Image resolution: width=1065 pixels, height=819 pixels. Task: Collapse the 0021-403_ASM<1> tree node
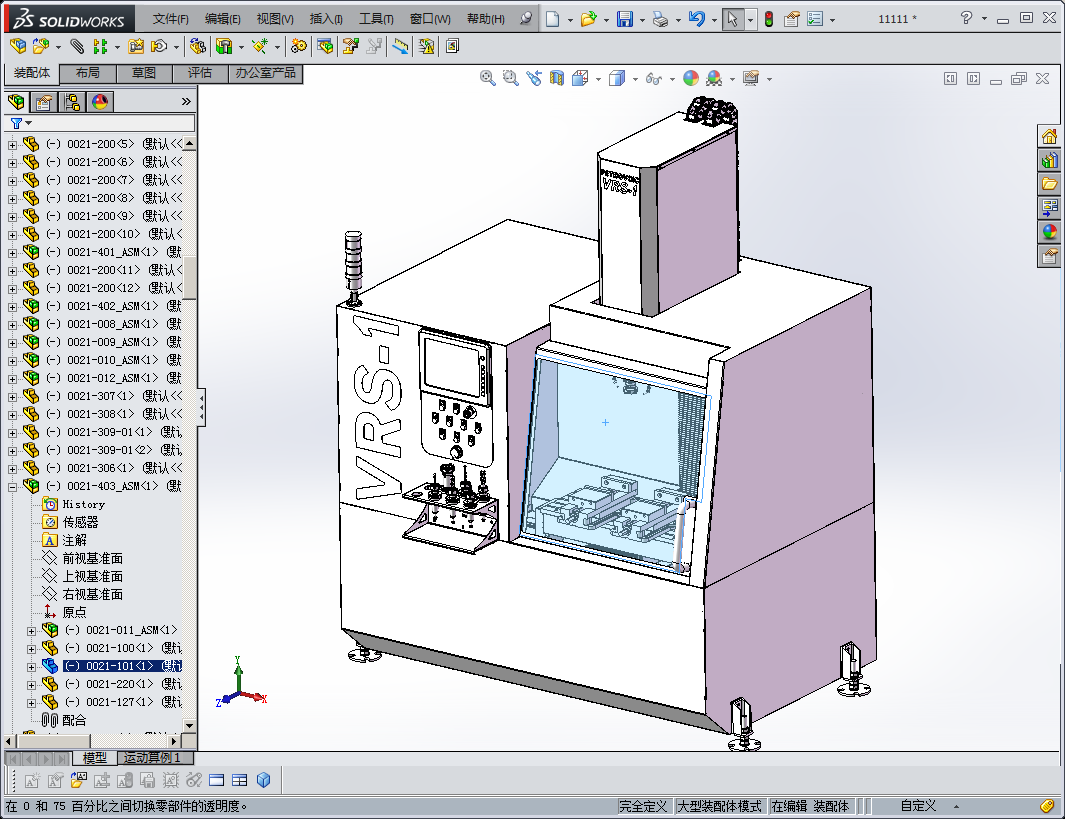point(12,486)
